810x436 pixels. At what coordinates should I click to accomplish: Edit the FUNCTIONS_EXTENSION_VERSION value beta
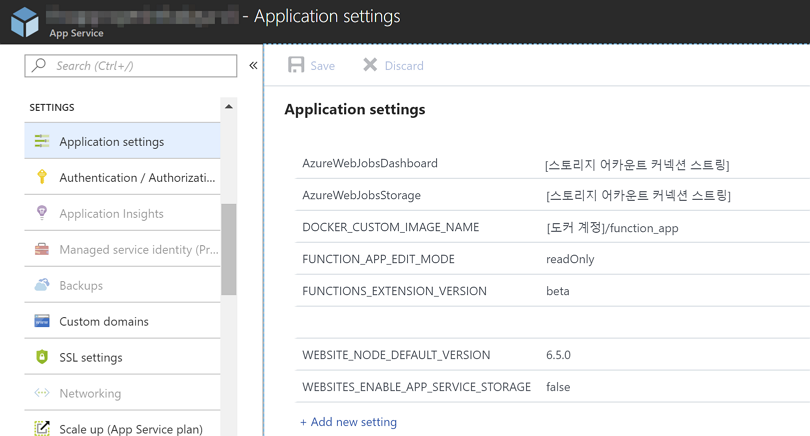(558, 291)
